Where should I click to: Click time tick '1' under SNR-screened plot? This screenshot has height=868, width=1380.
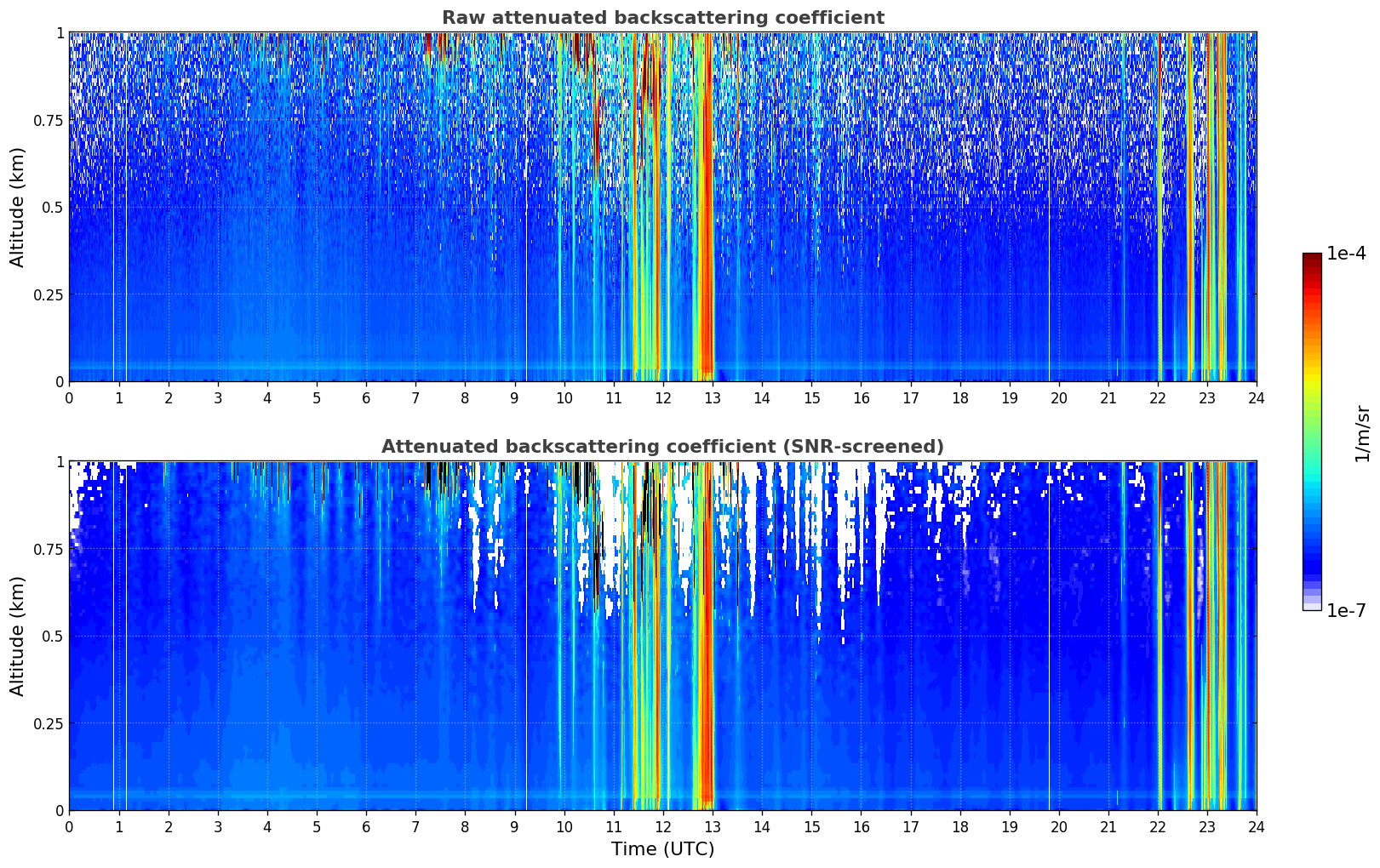pyautogui.click(x=119, y=826)
